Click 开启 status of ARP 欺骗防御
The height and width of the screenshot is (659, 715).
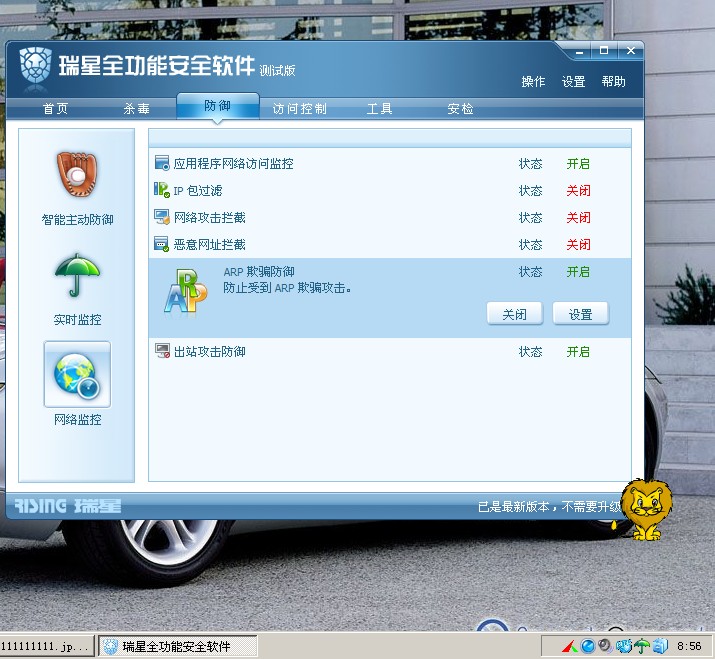click(x=578, y=272)
